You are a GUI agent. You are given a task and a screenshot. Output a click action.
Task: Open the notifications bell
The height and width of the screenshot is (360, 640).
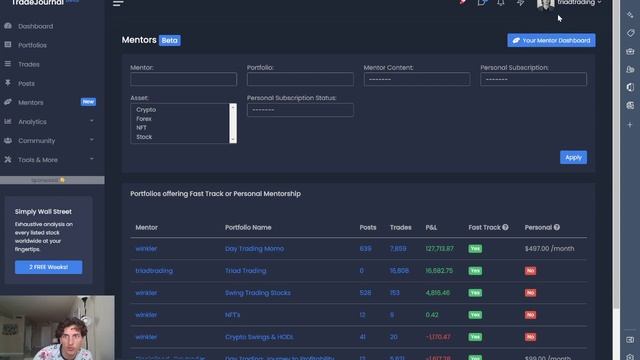click(x=501, y=2)
